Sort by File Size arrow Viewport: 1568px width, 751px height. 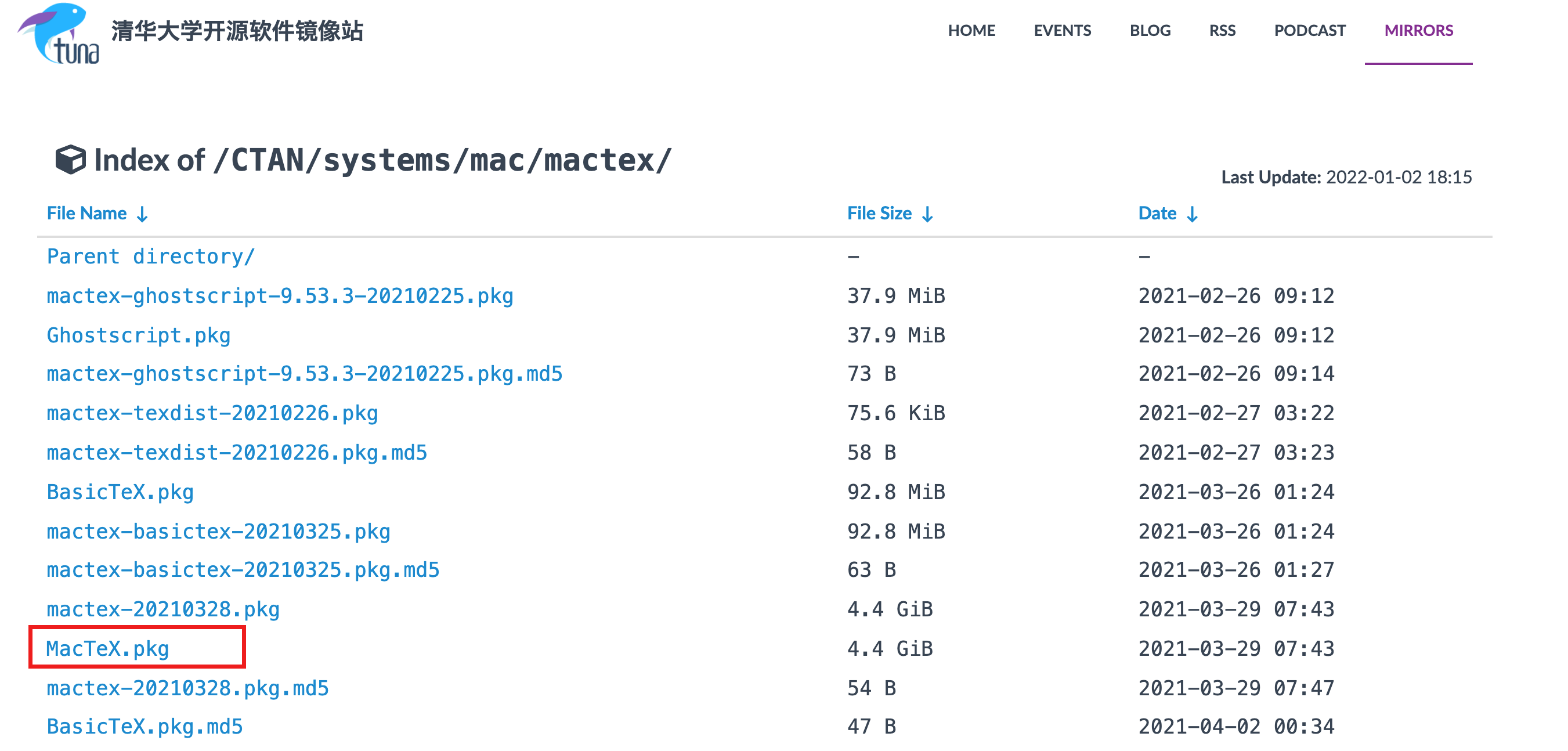(x=927, y=214)
